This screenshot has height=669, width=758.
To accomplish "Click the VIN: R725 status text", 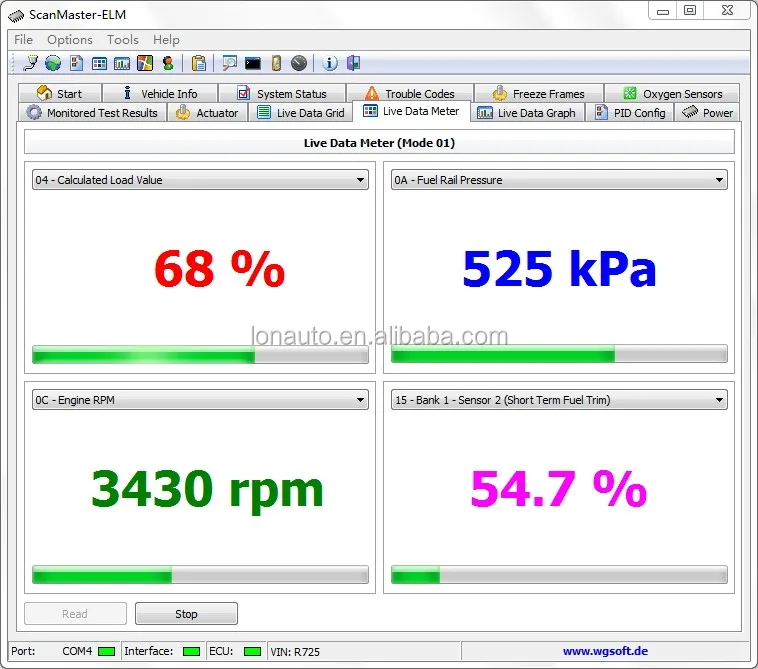I will pos(295,652).
